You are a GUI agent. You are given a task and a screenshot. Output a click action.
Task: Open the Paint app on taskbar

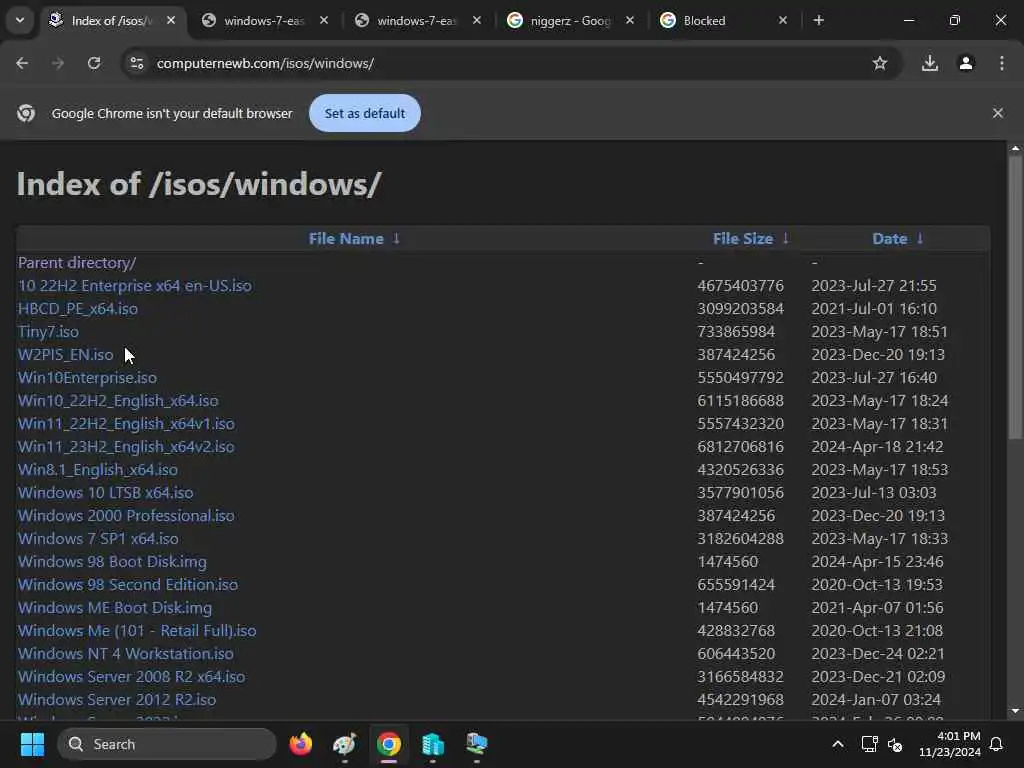(344, 744)
